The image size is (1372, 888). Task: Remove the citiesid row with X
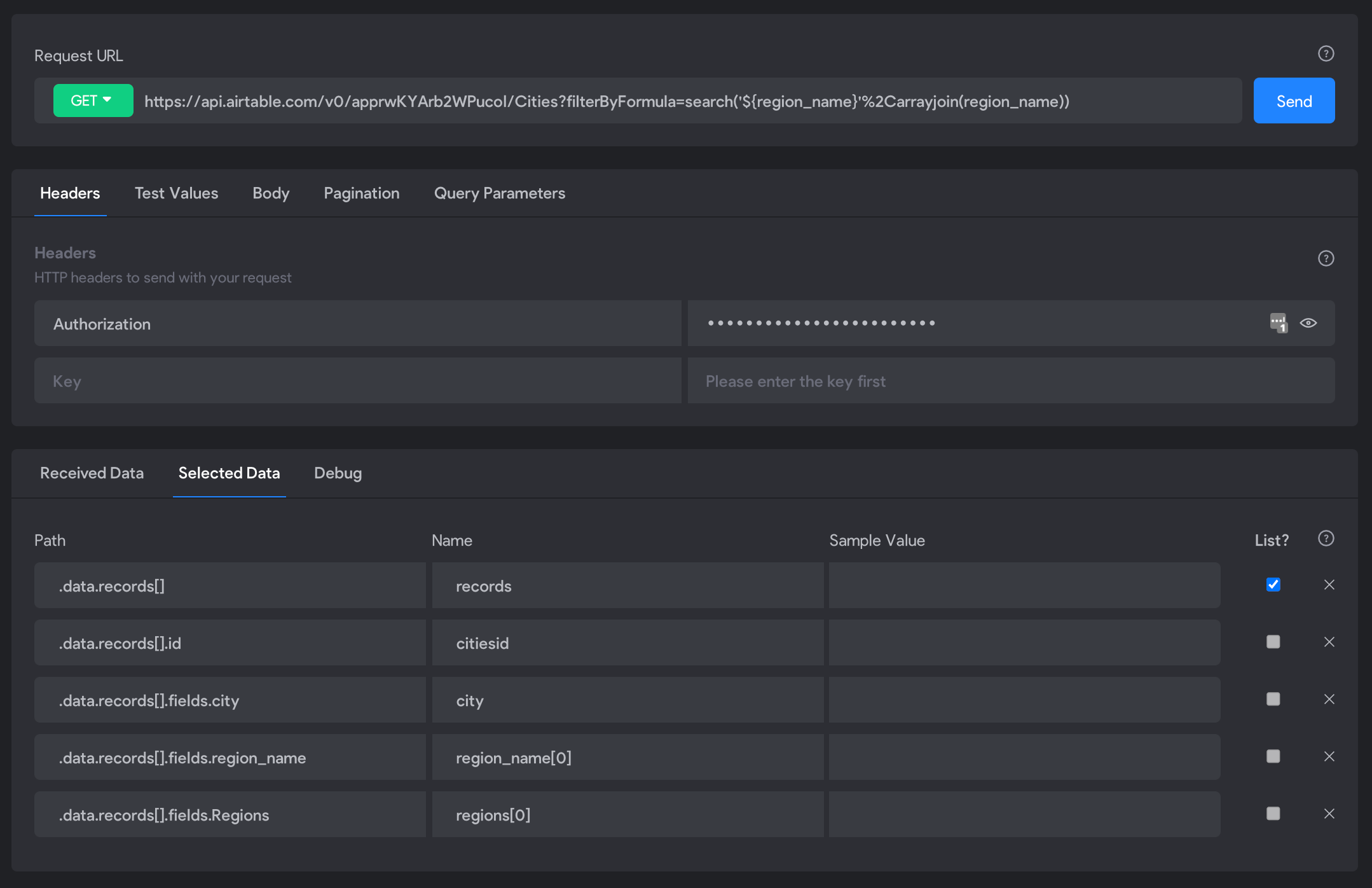[1329, 642]
